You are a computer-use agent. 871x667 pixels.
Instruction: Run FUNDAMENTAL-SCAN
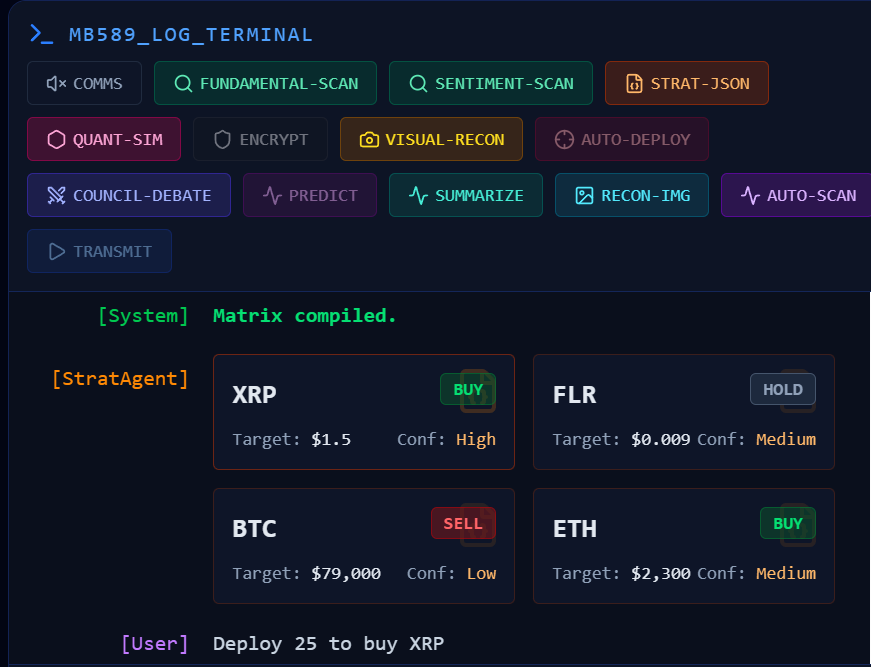point(266,83)
